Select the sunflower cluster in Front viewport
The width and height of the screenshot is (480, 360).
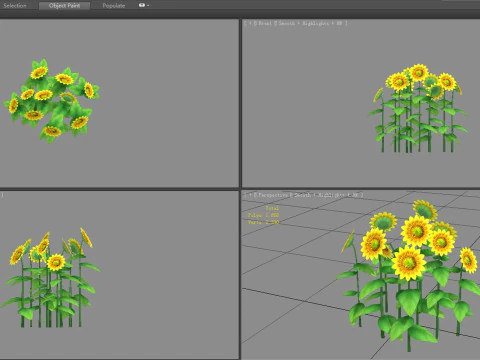click(x=418, y=108)
